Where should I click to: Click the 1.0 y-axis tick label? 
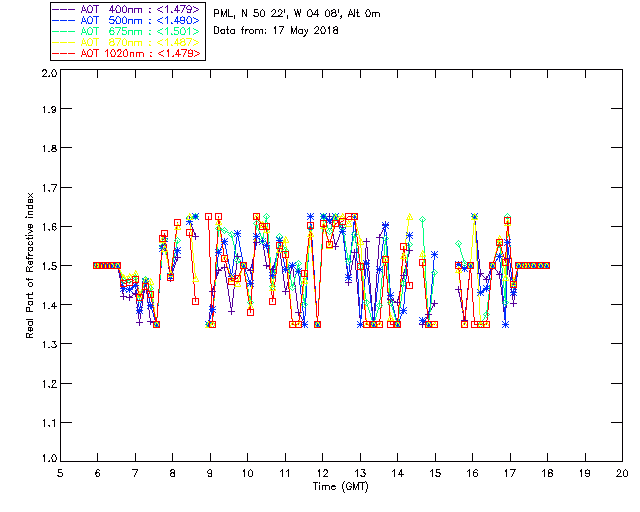click(49, 458)
